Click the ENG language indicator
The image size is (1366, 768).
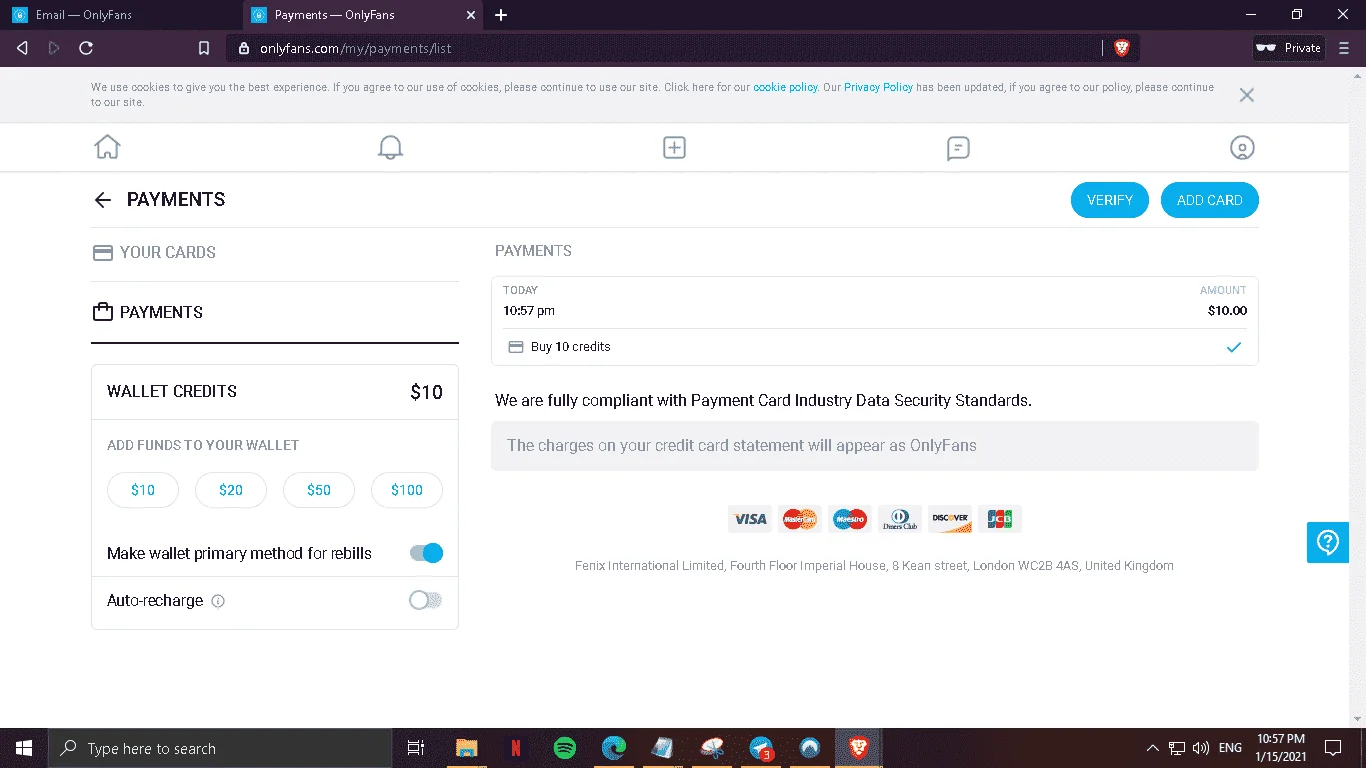pos(1230,748)
